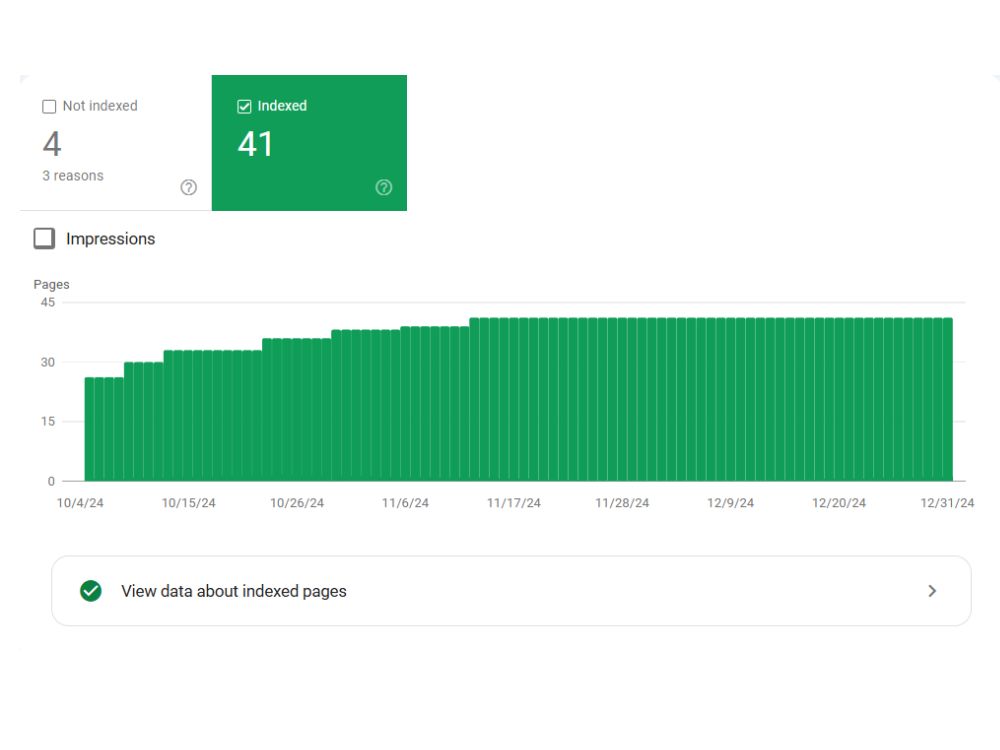Click the 45 y-axis value
This screenshot has height=750, width=1000.
click(48, 302)
